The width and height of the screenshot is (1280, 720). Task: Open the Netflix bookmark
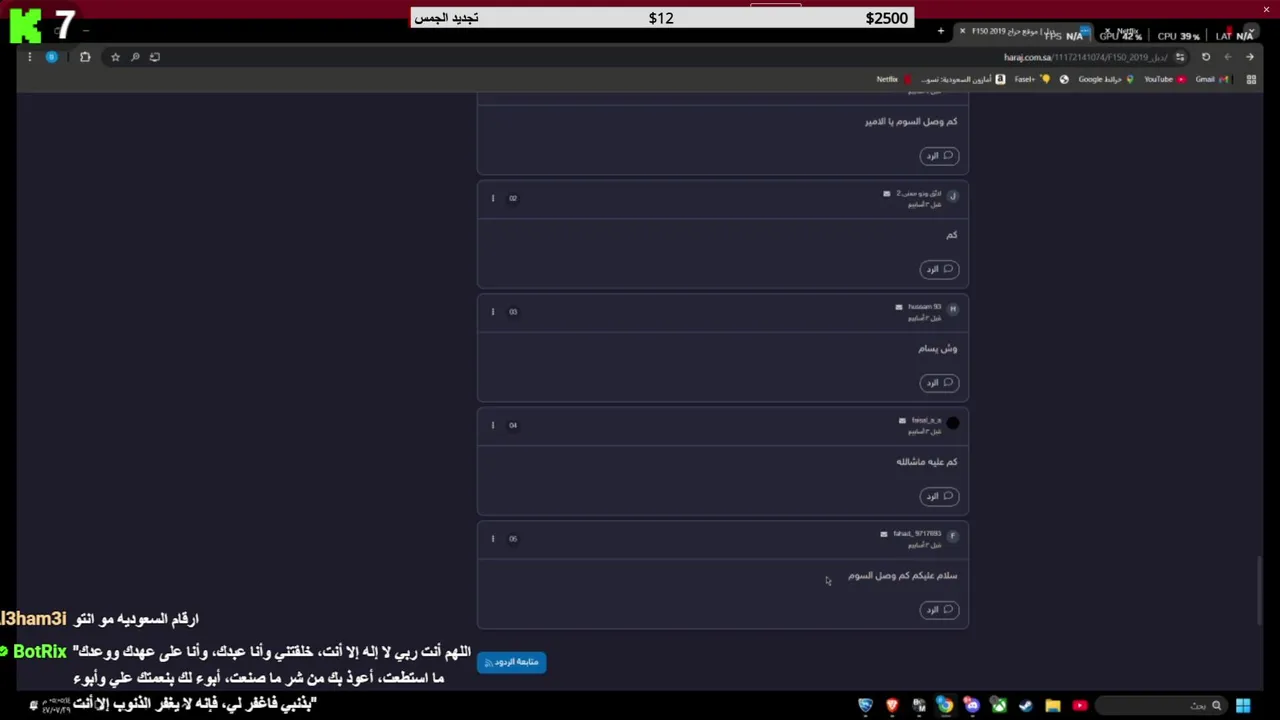point(894,80)
